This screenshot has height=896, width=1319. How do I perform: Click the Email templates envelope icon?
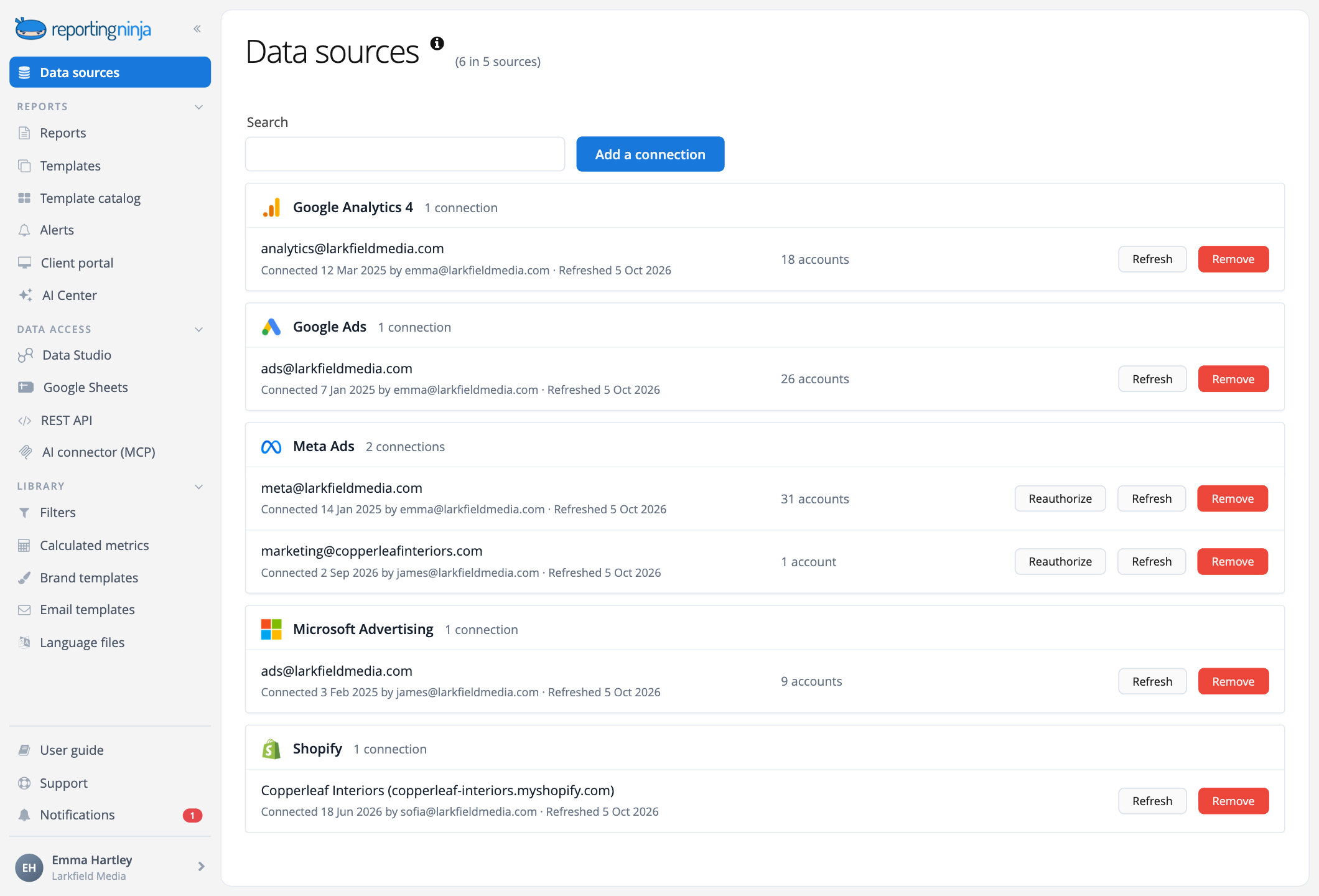click(24, 610)
